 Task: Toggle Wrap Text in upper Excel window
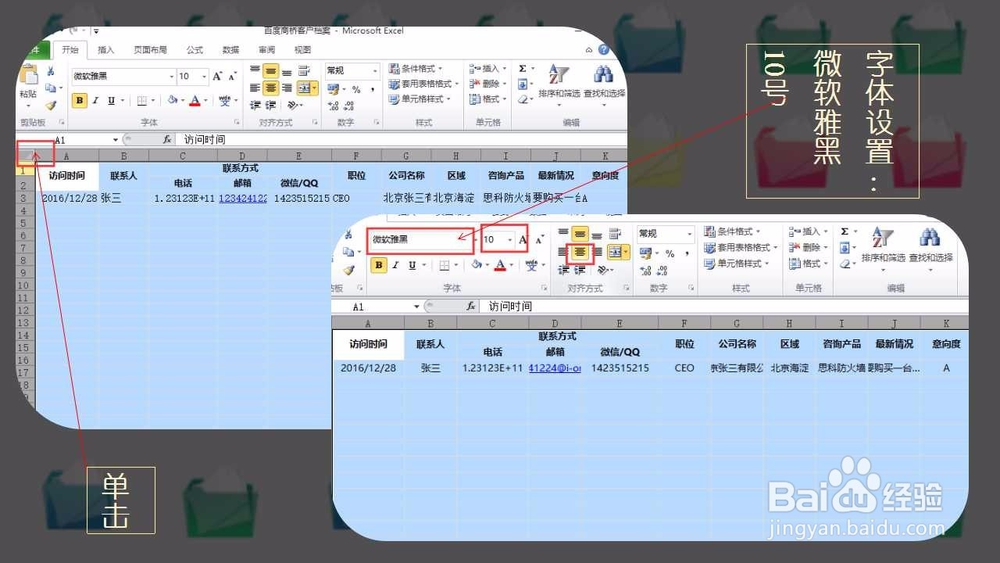304,71
